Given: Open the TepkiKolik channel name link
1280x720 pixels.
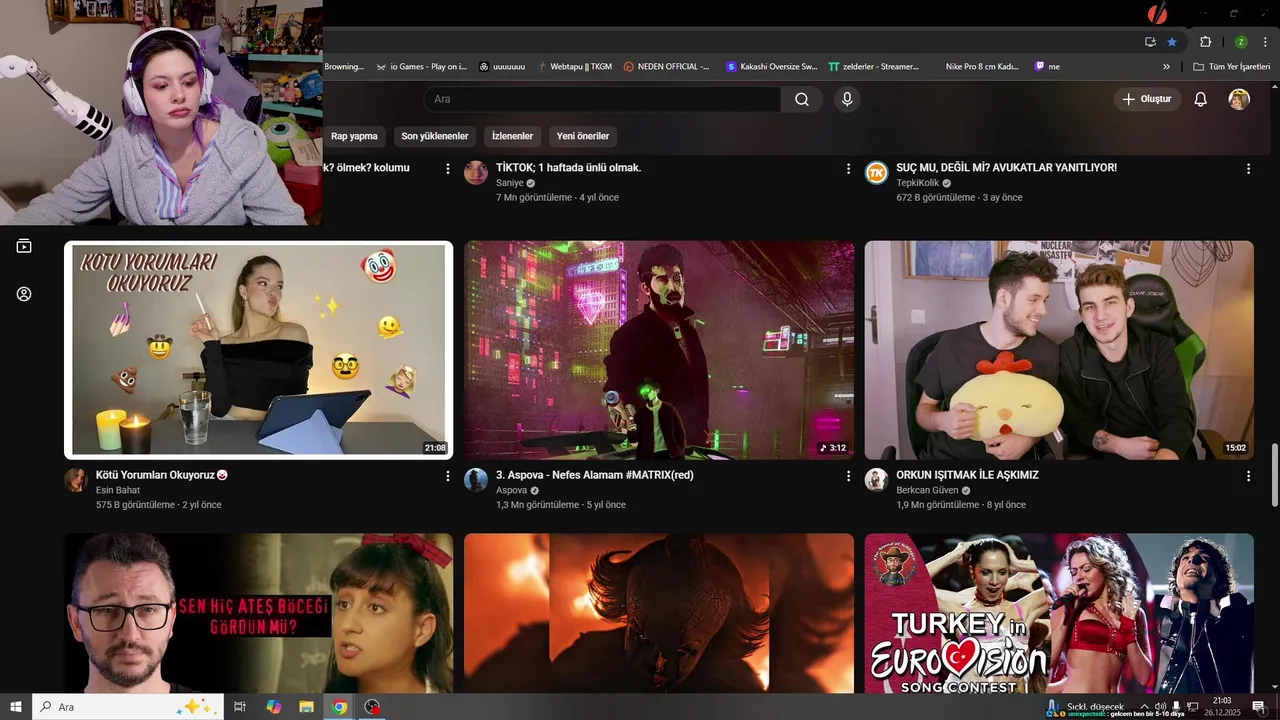Looking at the screenshot, I should (x=917, y=183).
